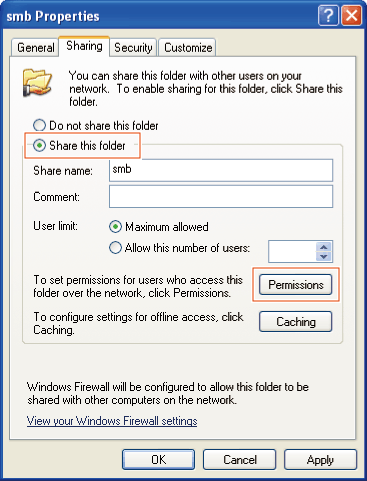Go to the Customize tab
The width and height of the screenshot is (367, 481).
[188, 48]
